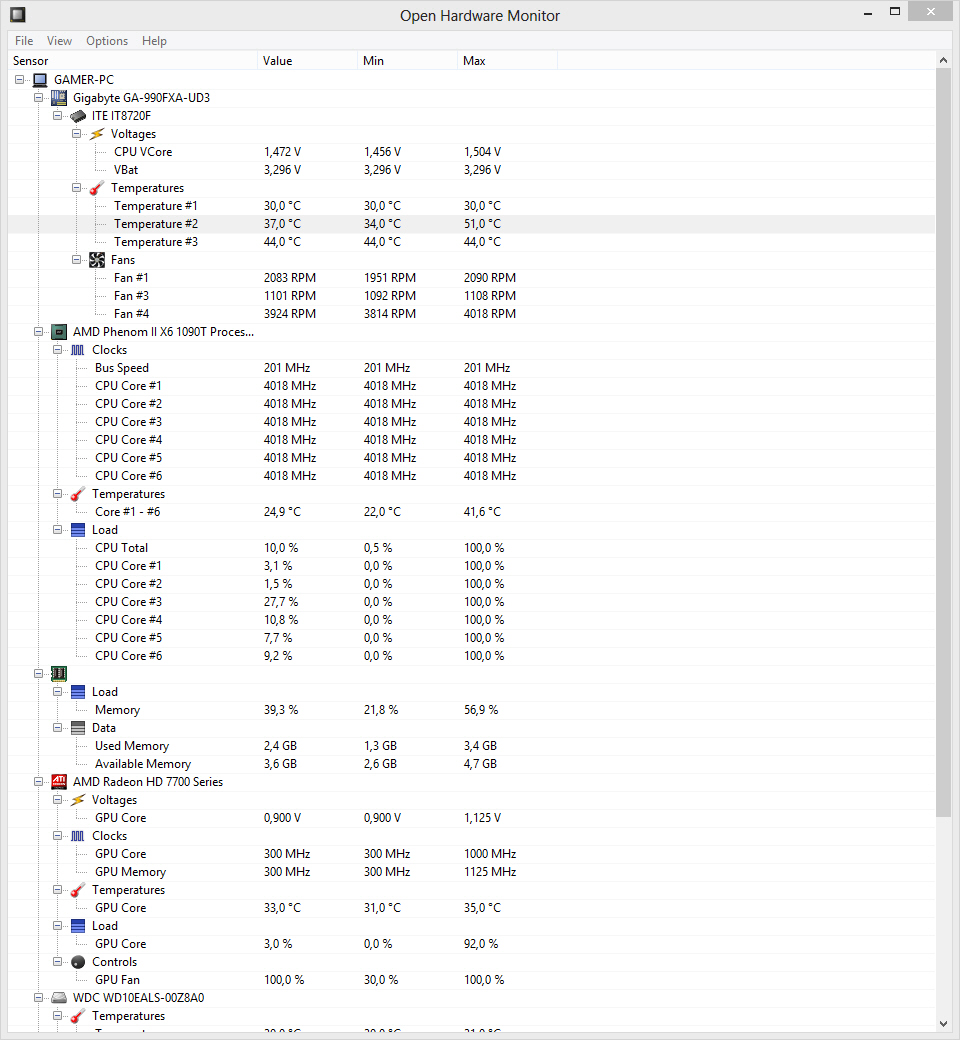This screenshot has width=960, height=1040.
Task: Collapse the WDC WD10EALS-00Z8A0 node
Action: coord(38,998)
